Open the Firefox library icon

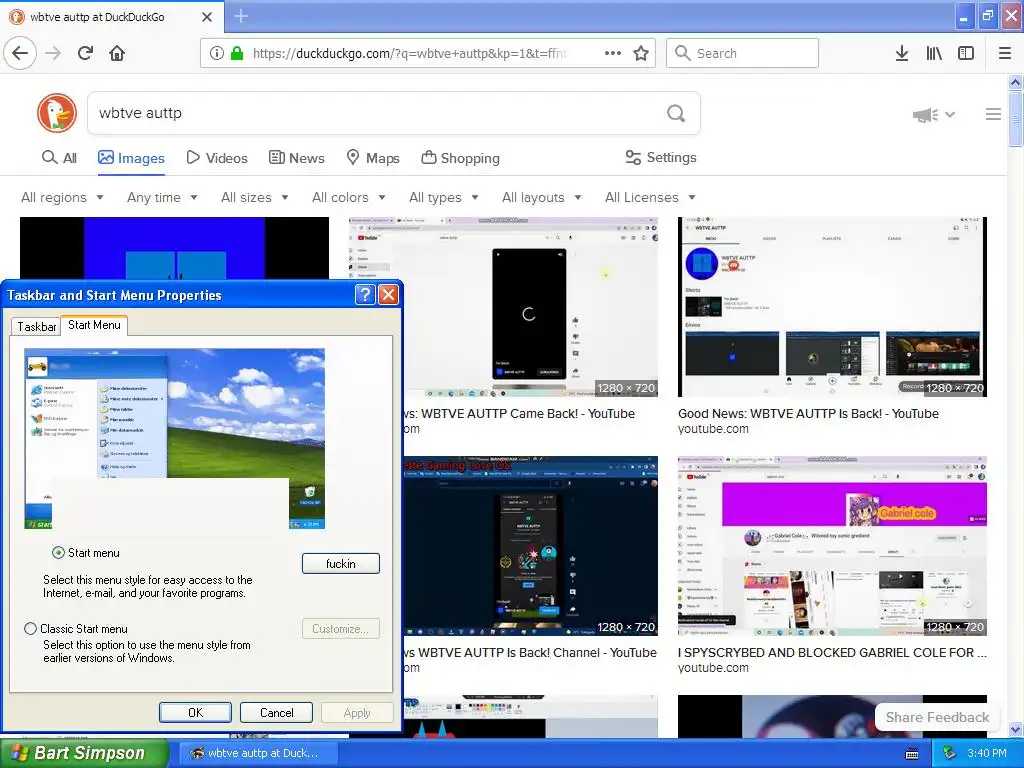[934, 53]
